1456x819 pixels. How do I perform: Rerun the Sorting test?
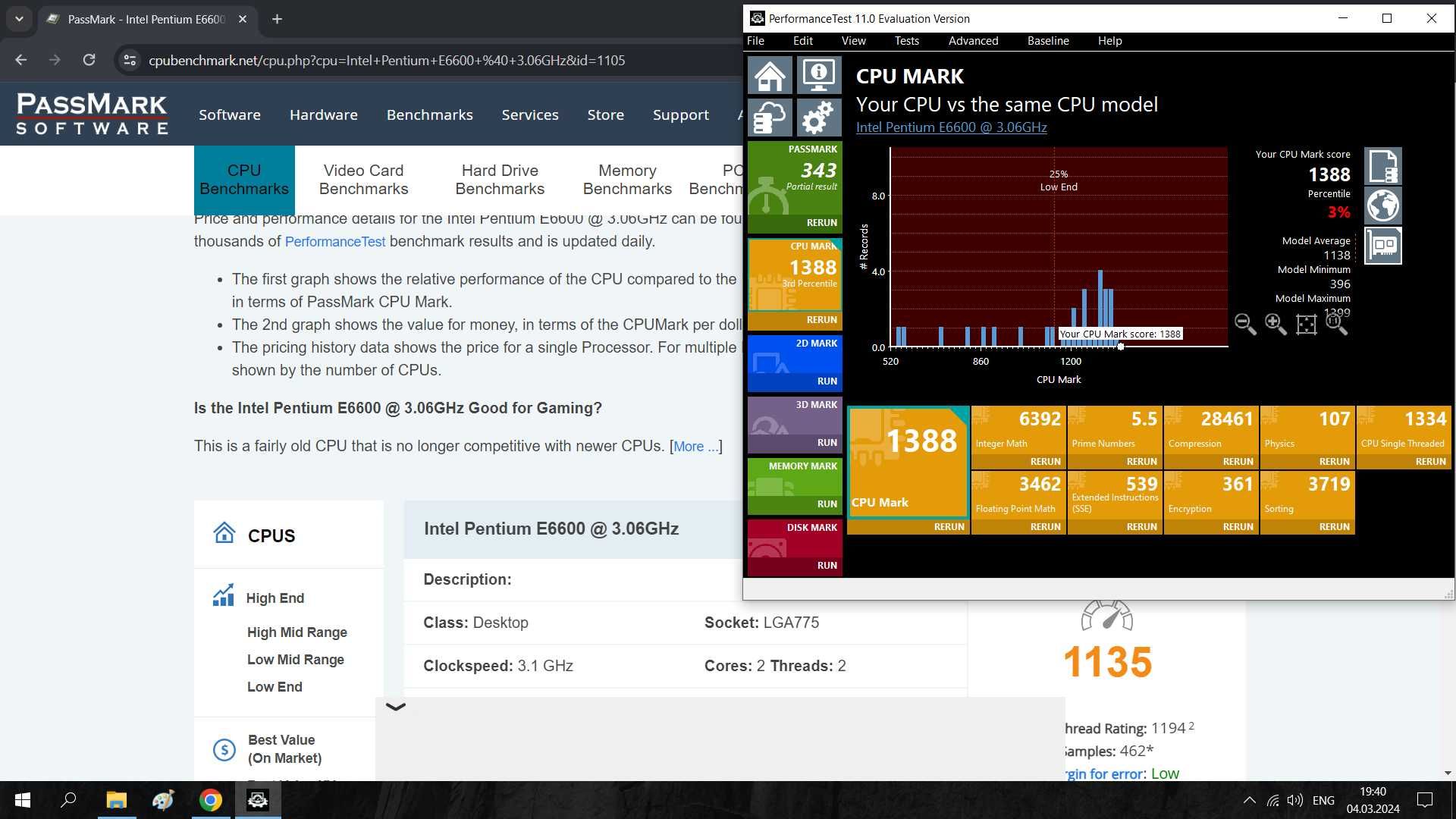(1335, 527)
